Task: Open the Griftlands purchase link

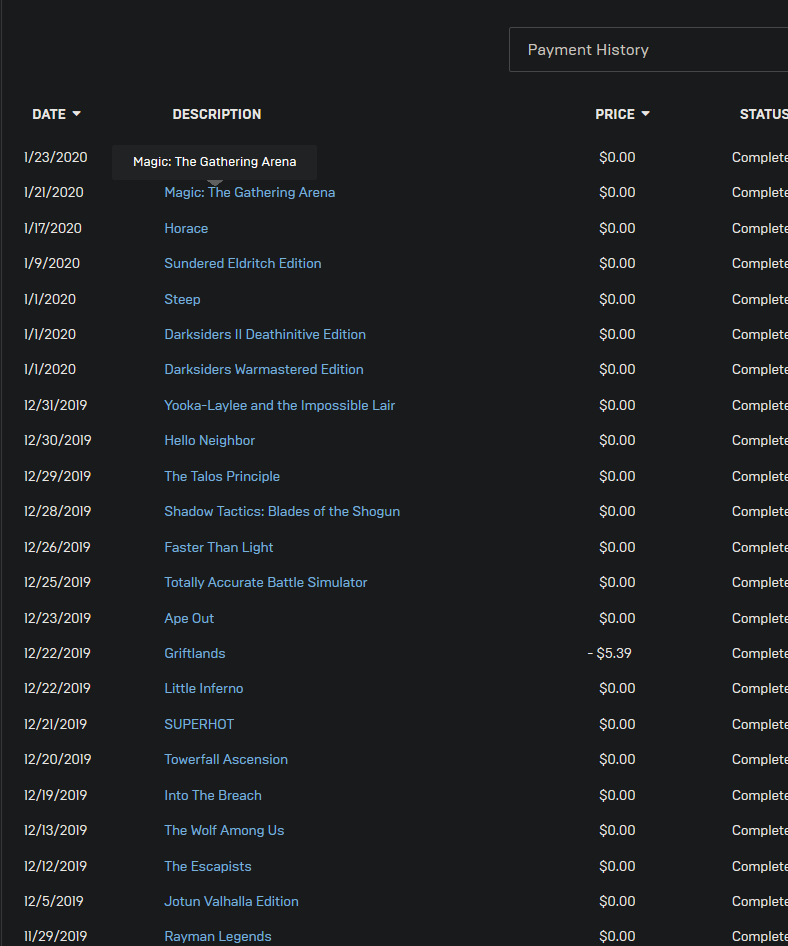Action: tap(194, 653)
